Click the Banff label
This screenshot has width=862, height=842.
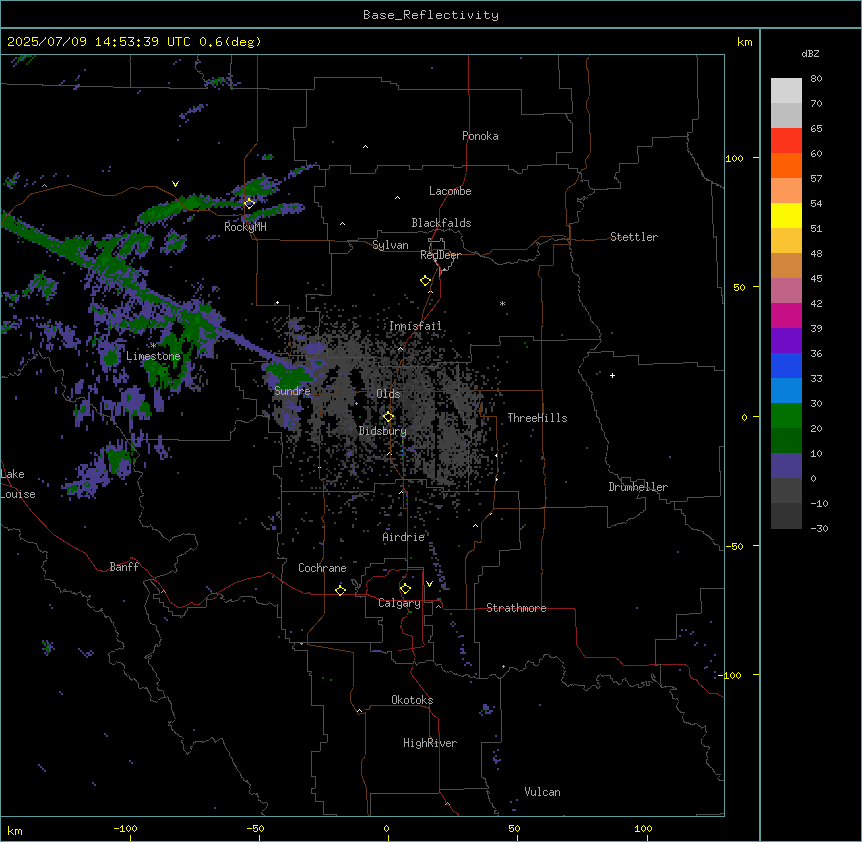(x=124, y=567)
